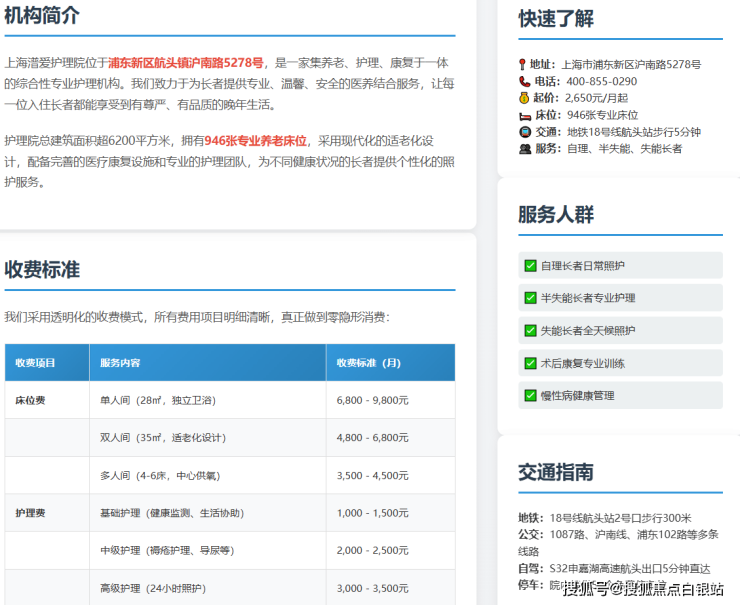Click the red 946张专业养老床位 highlighted text
The image size is (740, 605).
pyautogui.click(x=255, y=141)
